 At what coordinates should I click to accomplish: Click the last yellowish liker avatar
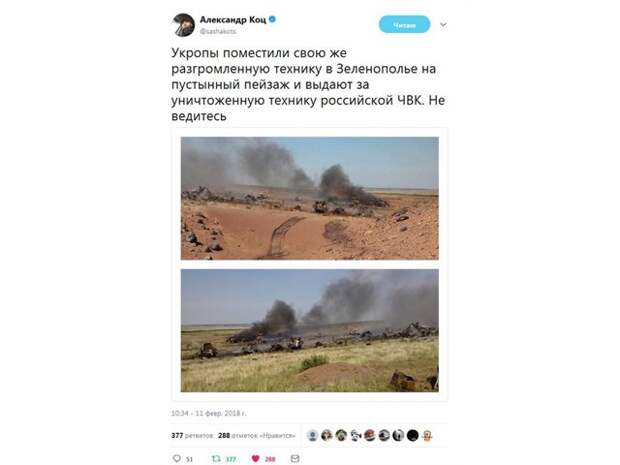(x=427, y=435)
